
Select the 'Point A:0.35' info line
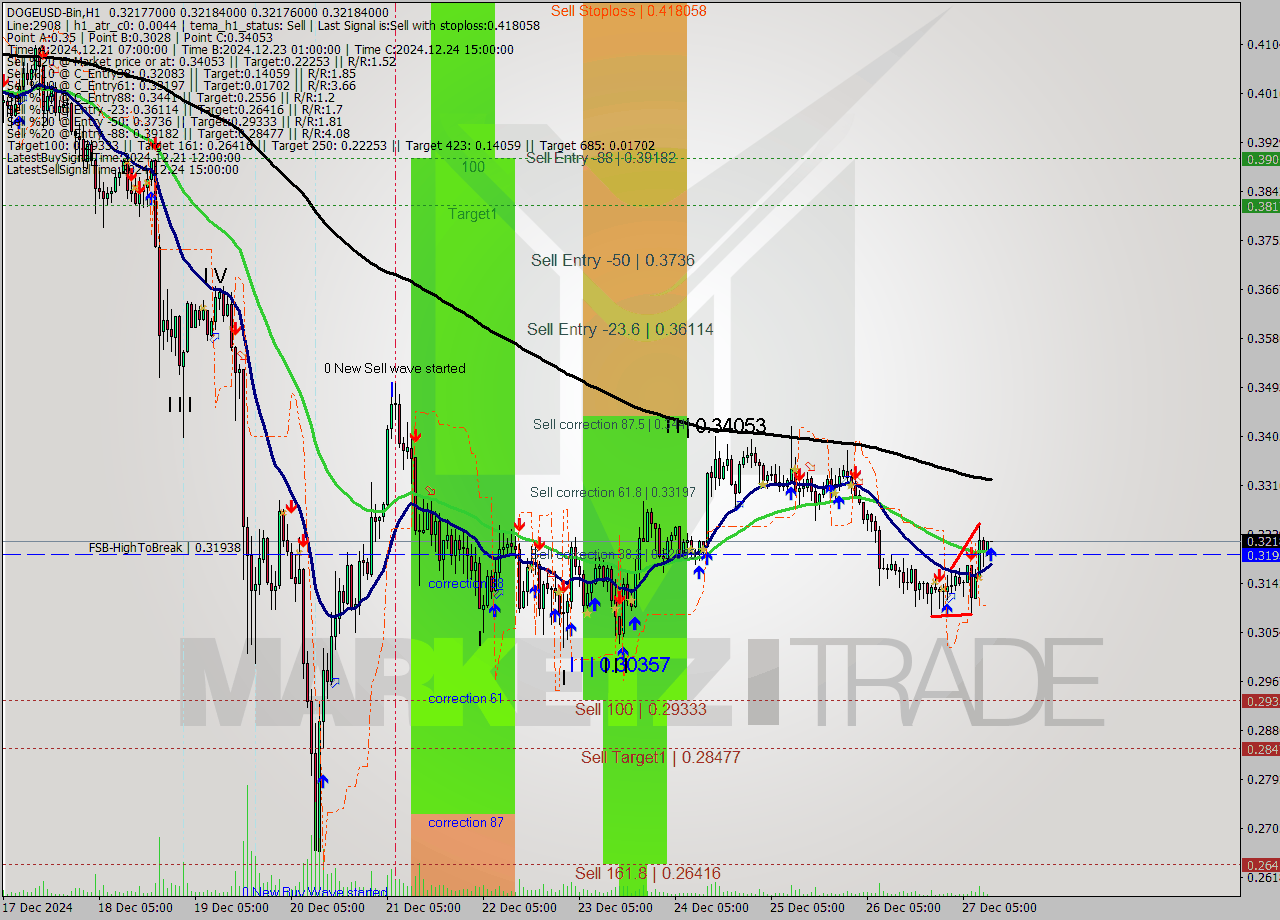[x=140, y=37]
